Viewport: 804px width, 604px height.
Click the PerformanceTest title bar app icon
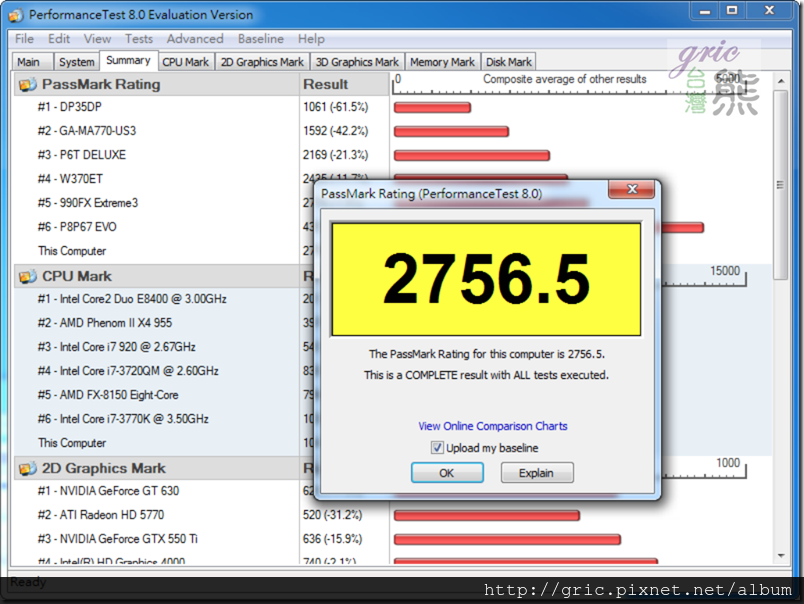[16, 15]
